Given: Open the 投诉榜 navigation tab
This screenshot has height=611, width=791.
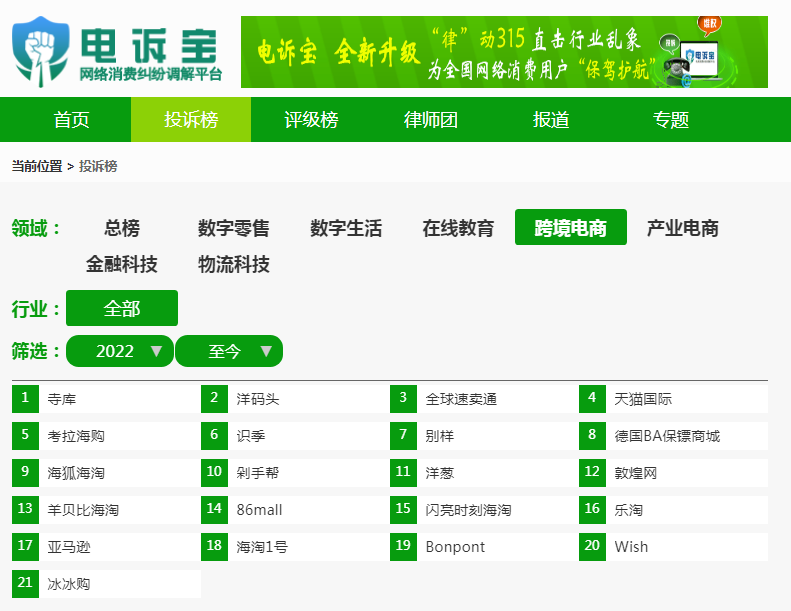Looking at the screenshot, I should [191, 120].
